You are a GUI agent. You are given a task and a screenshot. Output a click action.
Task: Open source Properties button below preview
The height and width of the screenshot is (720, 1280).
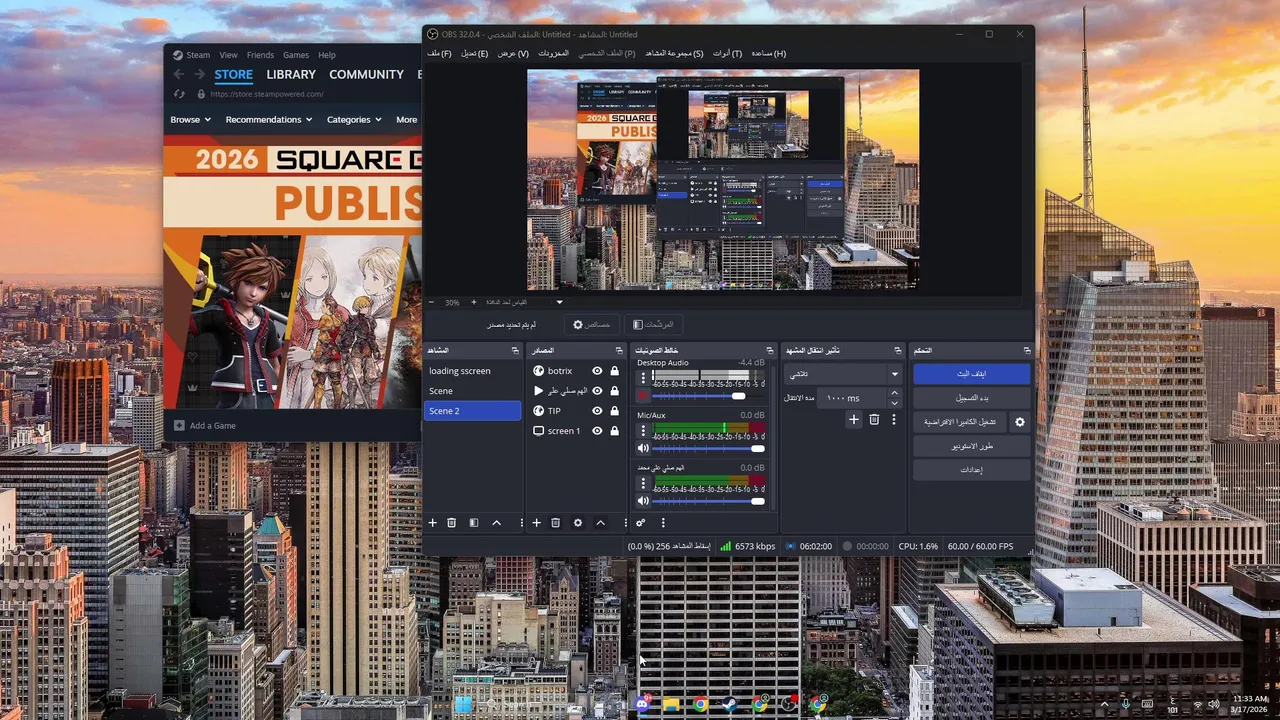point(592,325)
